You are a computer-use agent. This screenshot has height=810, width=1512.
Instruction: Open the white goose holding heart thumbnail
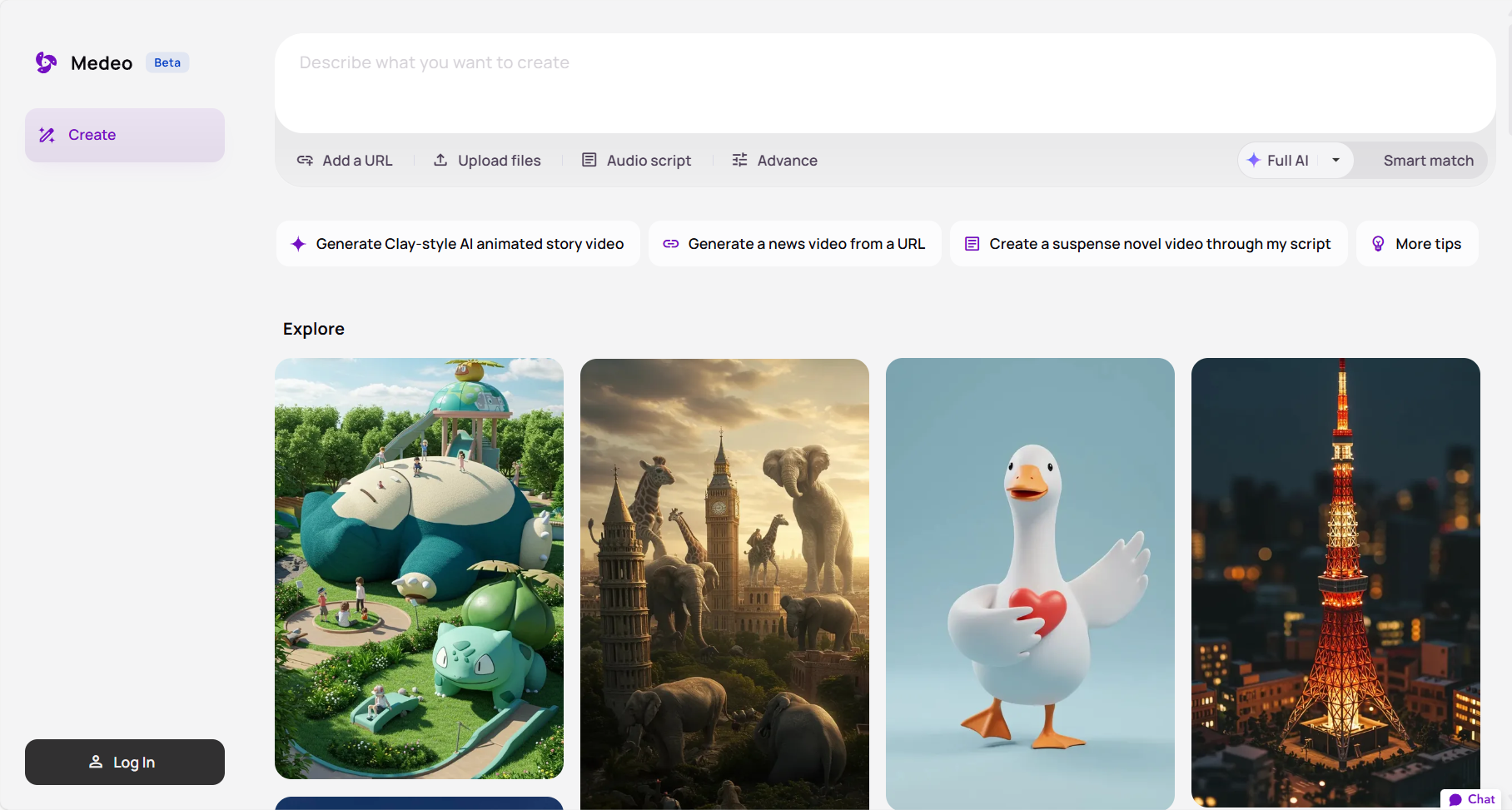coord(1030,584)
